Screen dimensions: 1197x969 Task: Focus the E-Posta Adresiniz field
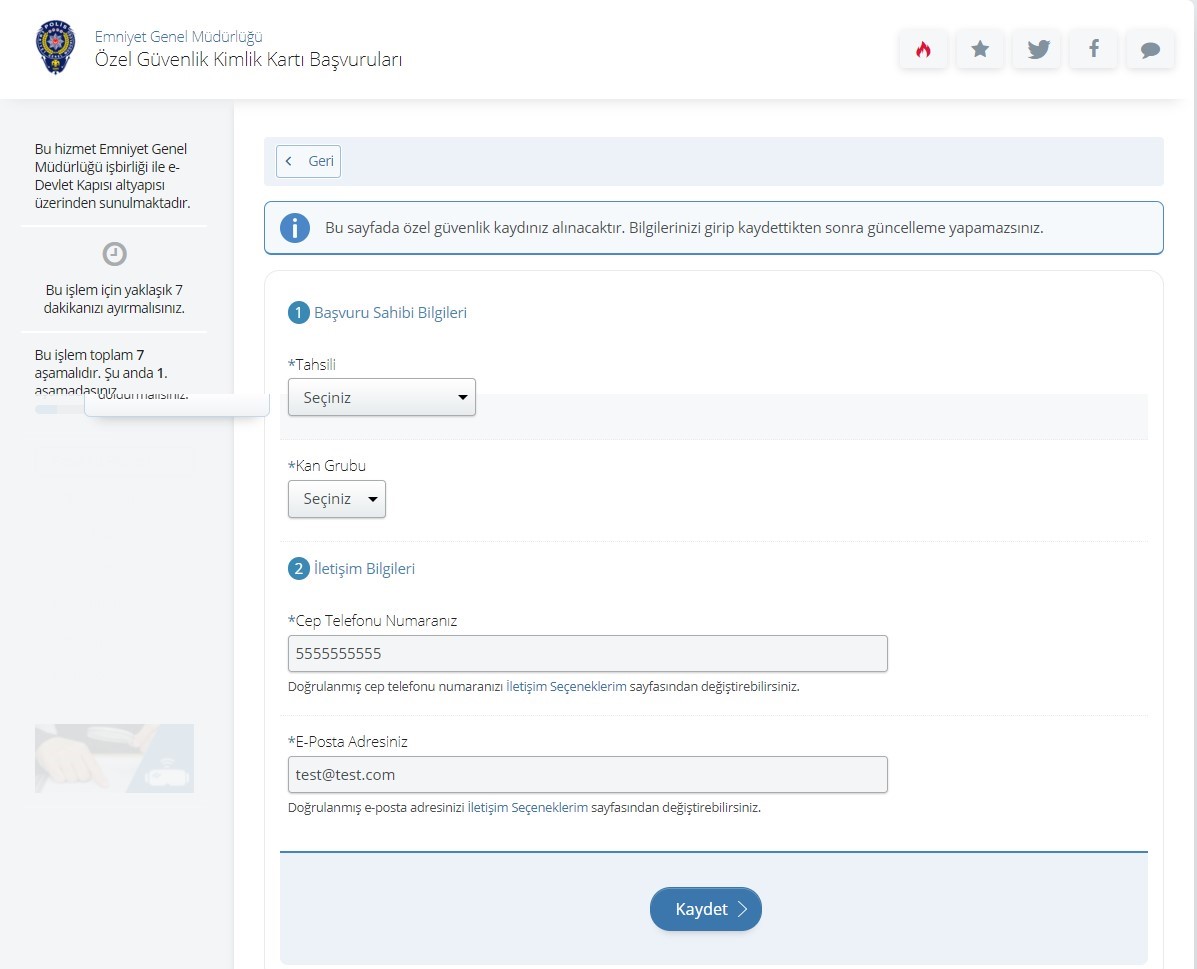587,775
